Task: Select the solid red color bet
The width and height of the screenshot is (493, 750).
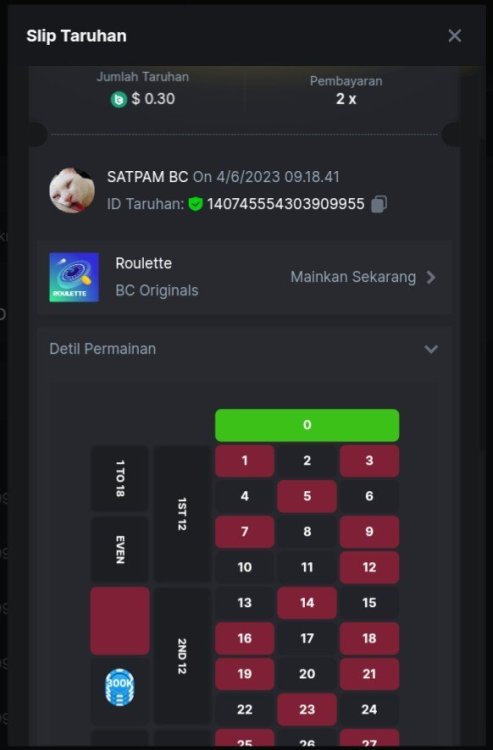Action: click(120, 621)
